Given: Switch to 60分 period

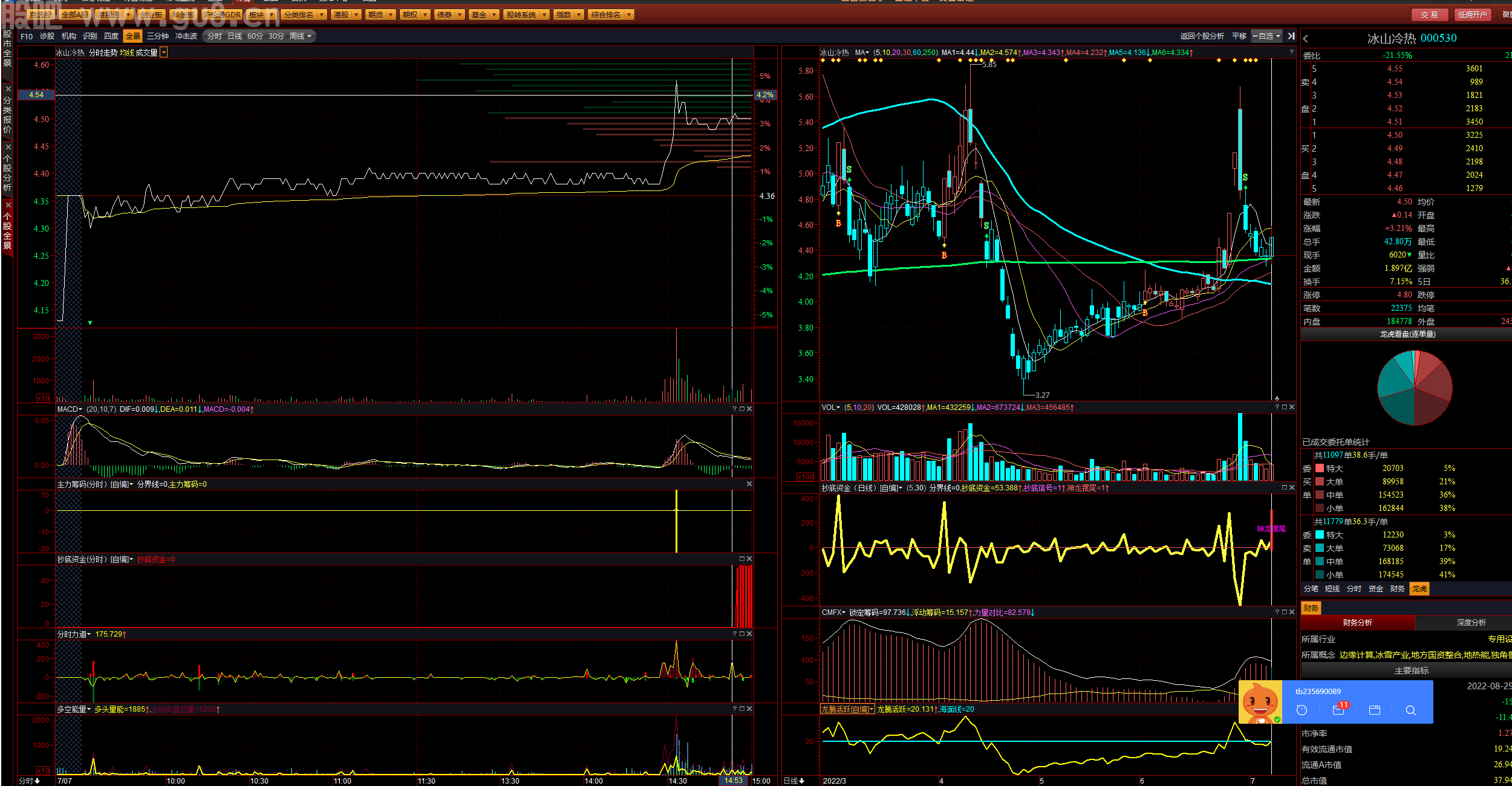Looking at the screenshot, I should [255, 36].
